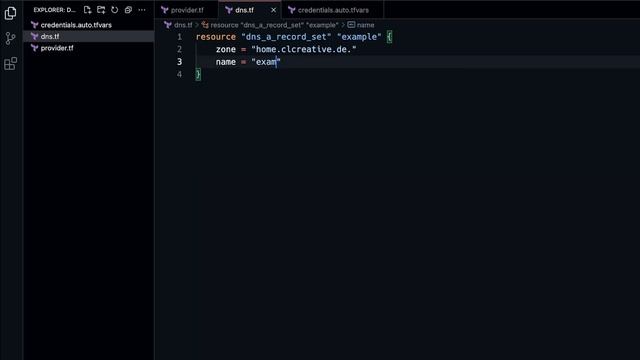The image size is (640, 360).
Task: Click the "zone" attribute on line 2
Action: point(226,49)
